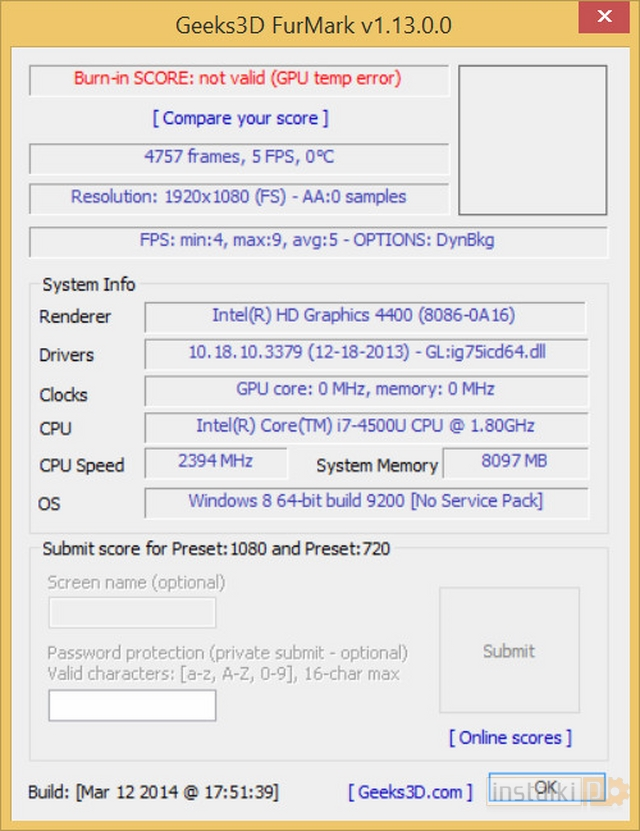The width and height of the screenshot is (640, 831).
Task: Click the System Memory 8097 MB field
Action: 514,463
